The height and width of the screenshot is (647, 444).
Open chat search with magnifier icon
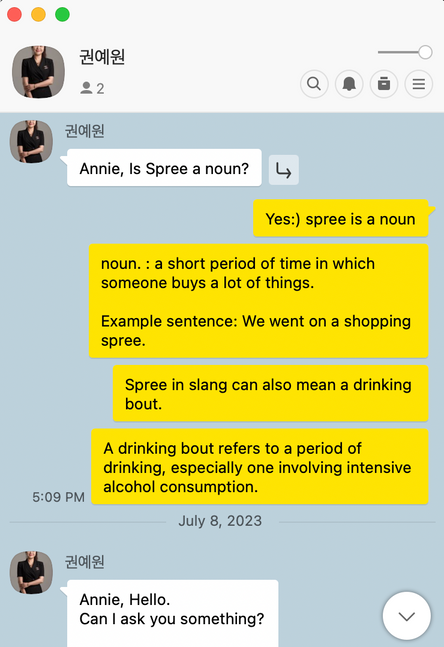(314, 84)
